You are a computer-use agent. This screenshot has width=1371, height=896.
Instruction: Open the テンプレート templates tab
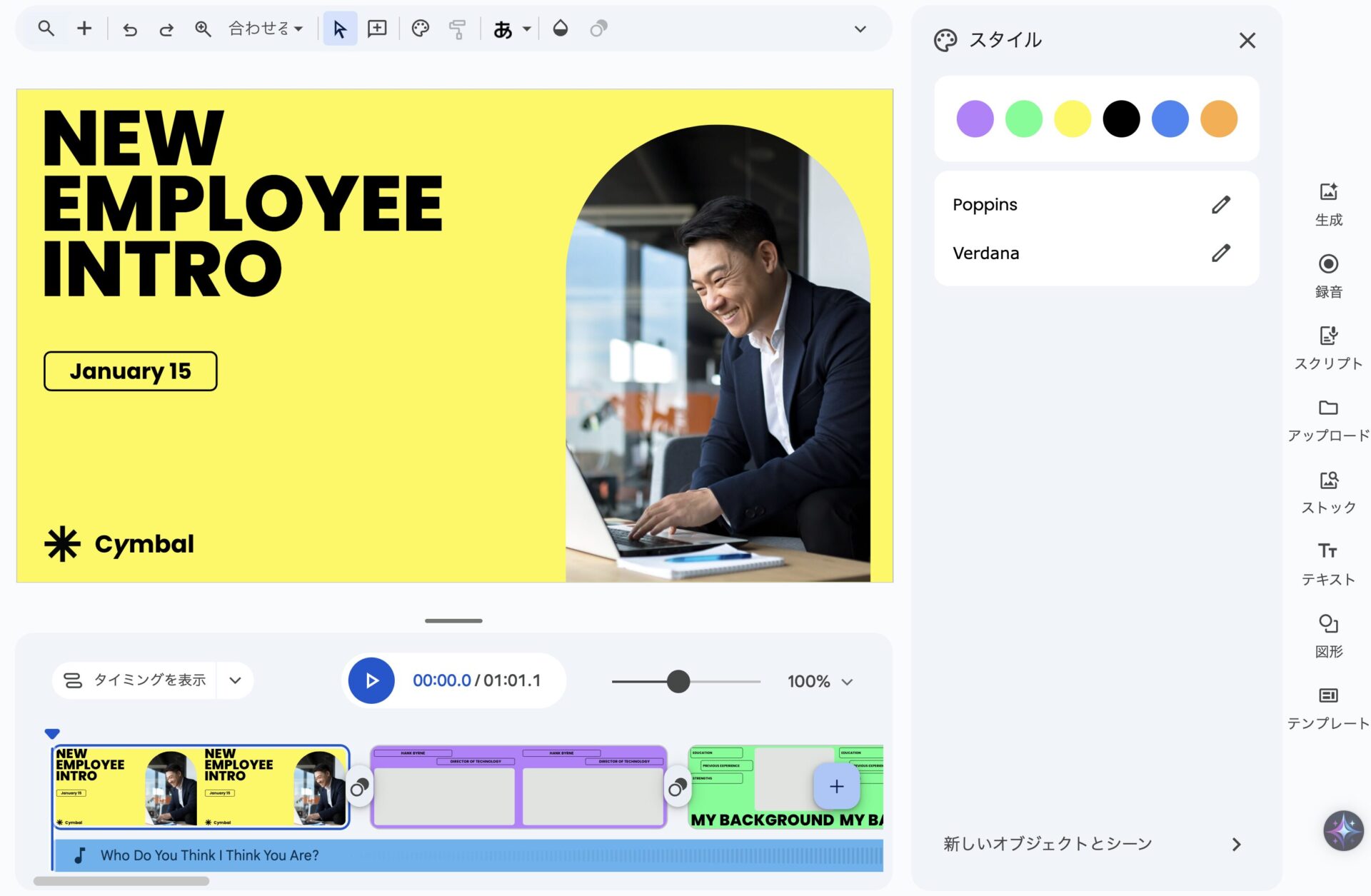tap(1327, 708)
